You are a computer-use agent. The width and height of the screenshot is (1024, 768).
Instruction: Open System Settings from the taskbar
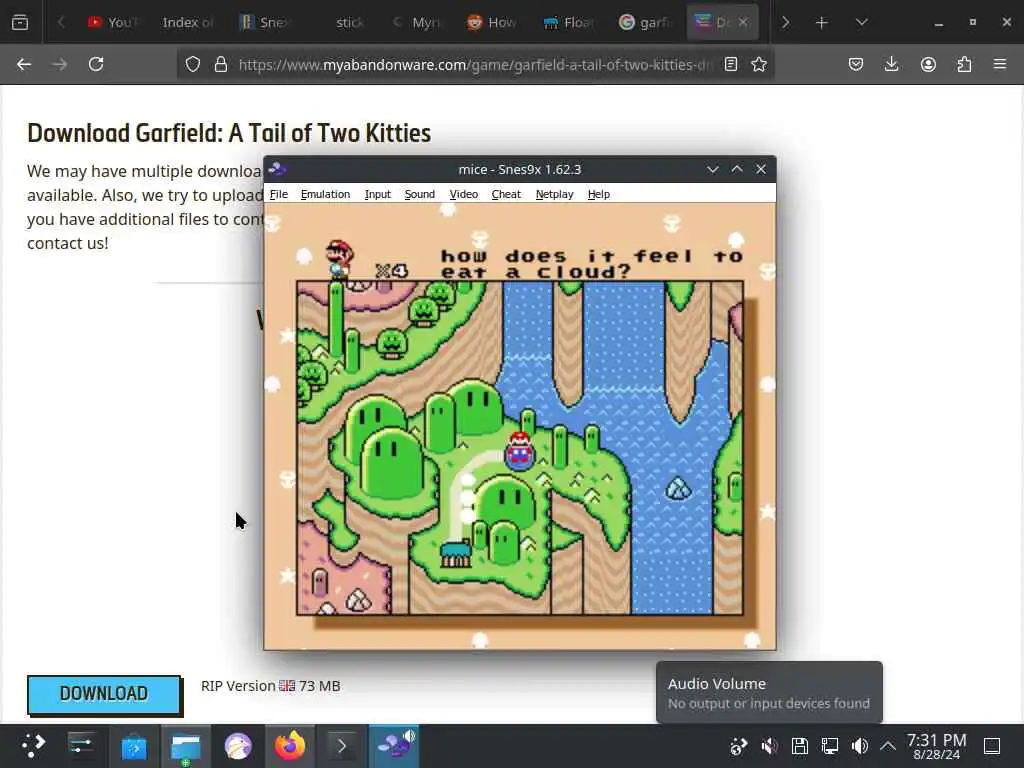tap(82, 746)
